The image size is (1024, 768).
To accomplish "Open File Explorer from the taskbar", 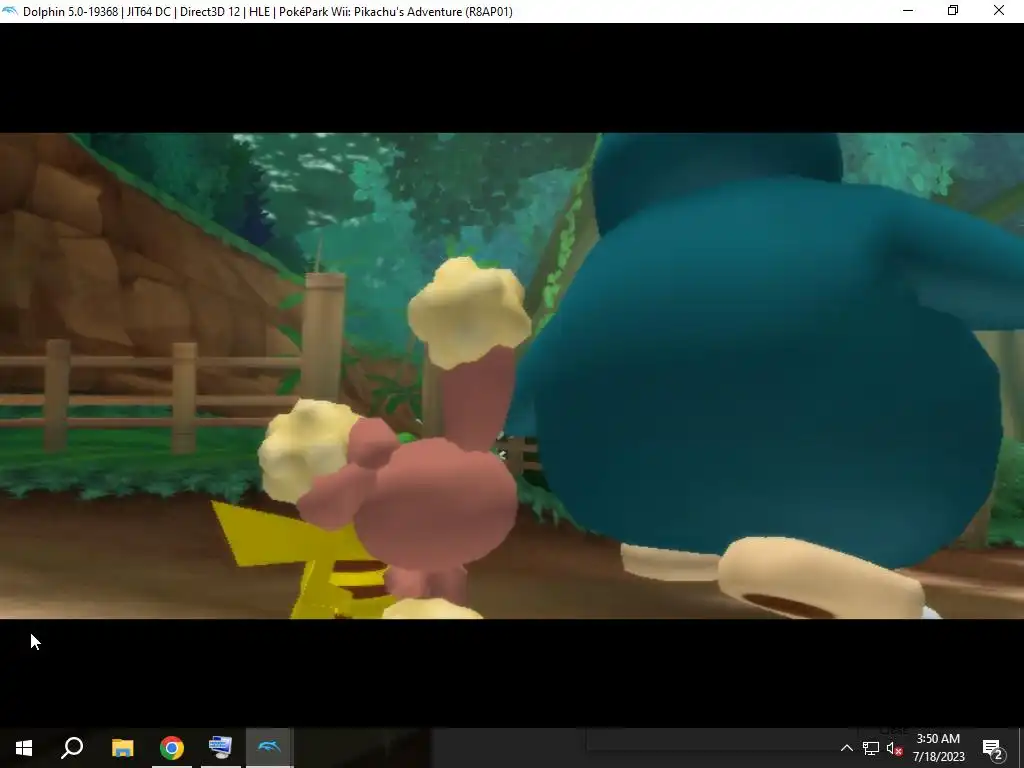I will pyautogui.click(x=122, y=748).
